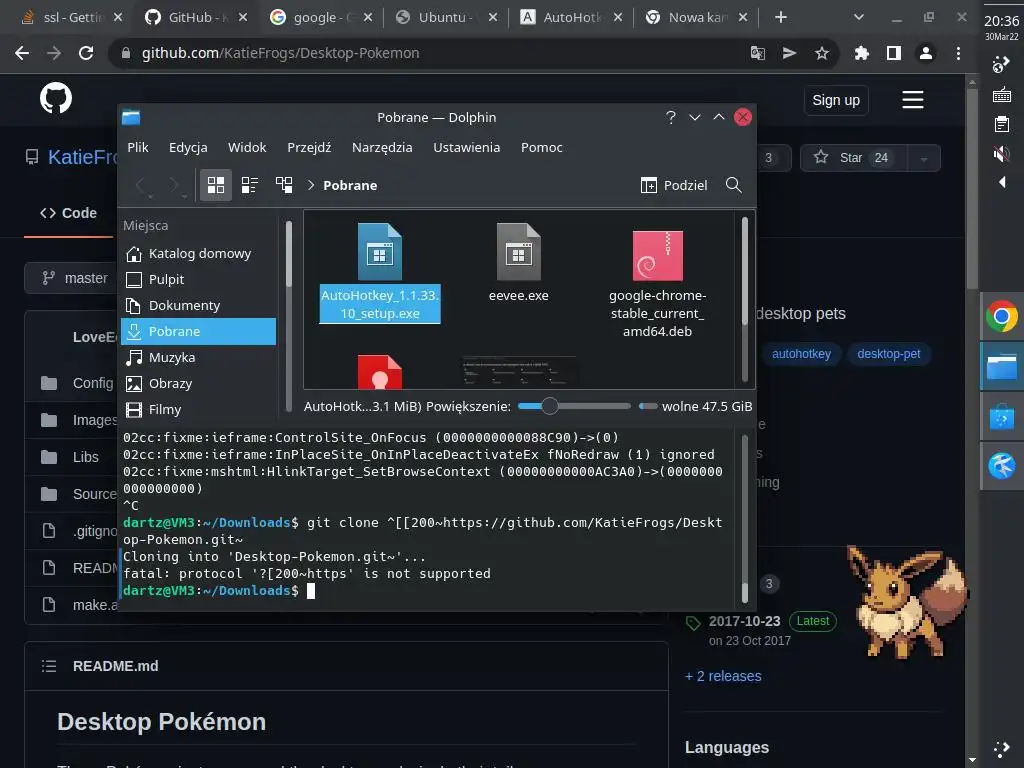1024x768 pixels.
Task: Toggle muted volume in system tray
Action: pos(1001,154)
